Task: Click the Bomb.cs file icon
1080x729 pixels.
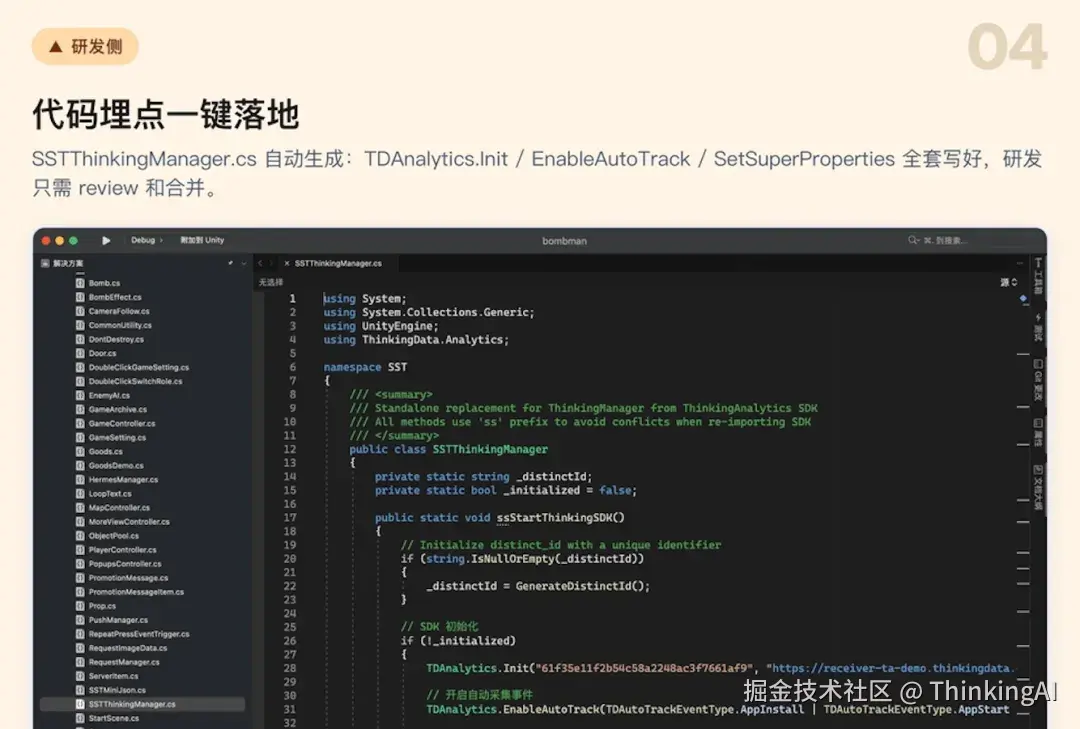Action: coord(81,283)
